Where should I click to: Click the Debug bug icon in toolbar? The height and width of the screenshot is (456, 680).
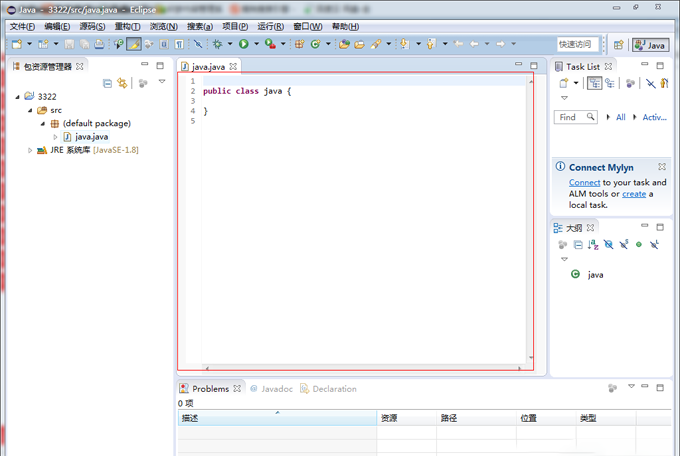(x=217, y=44)
